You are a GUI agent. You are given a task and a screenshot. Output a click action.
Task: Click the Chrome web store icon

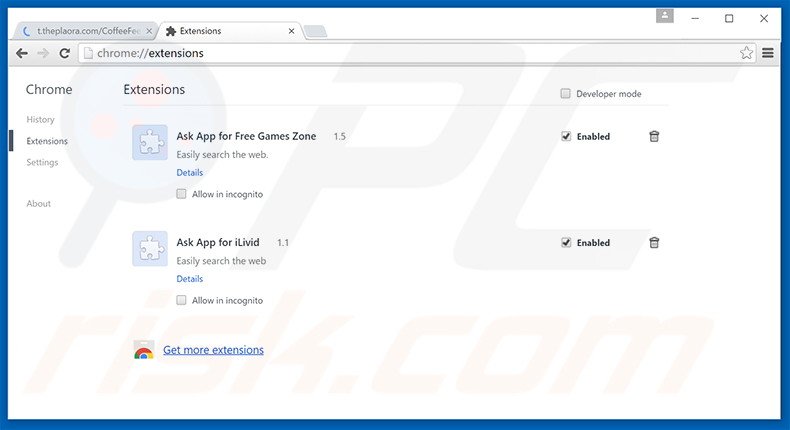(x=144, y=350)
